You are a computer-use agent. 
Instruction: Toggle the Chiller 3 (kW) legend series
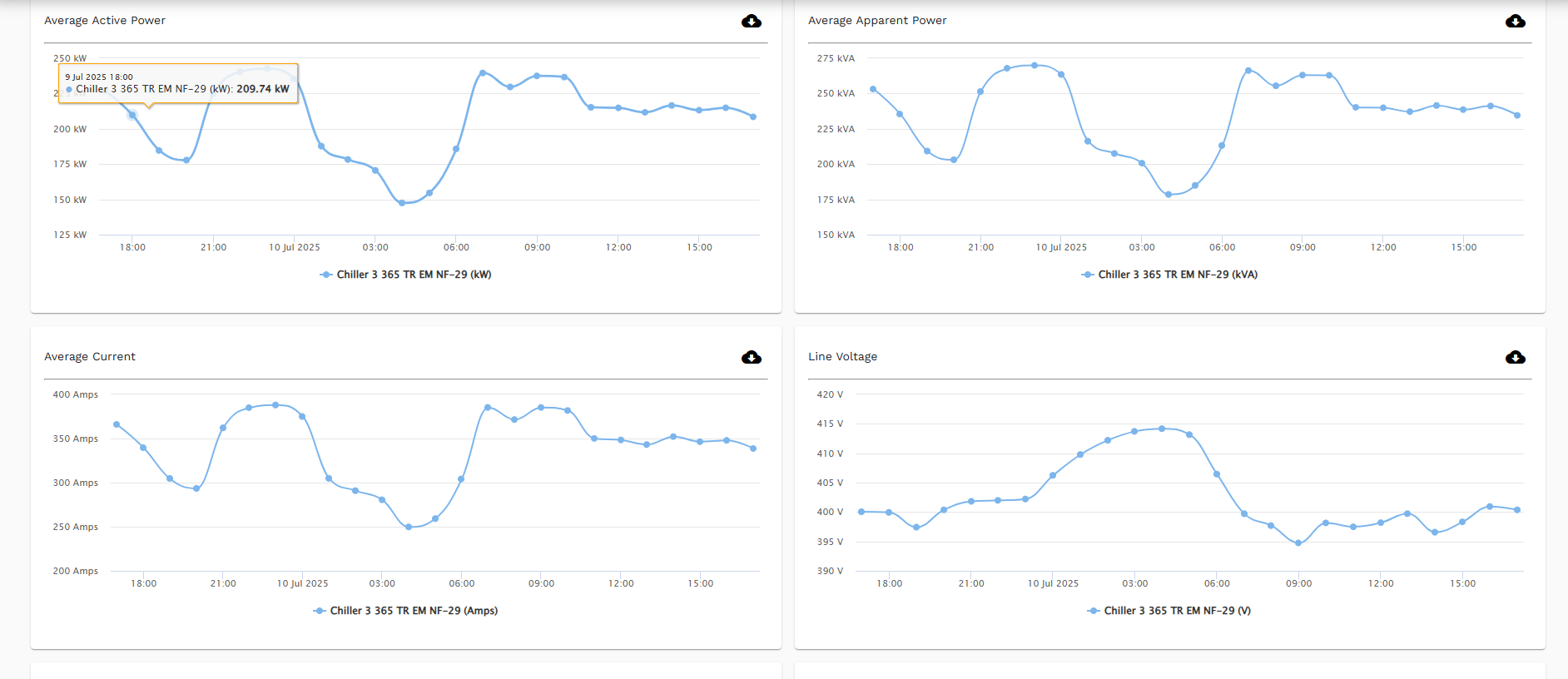[x=406, y=275]
